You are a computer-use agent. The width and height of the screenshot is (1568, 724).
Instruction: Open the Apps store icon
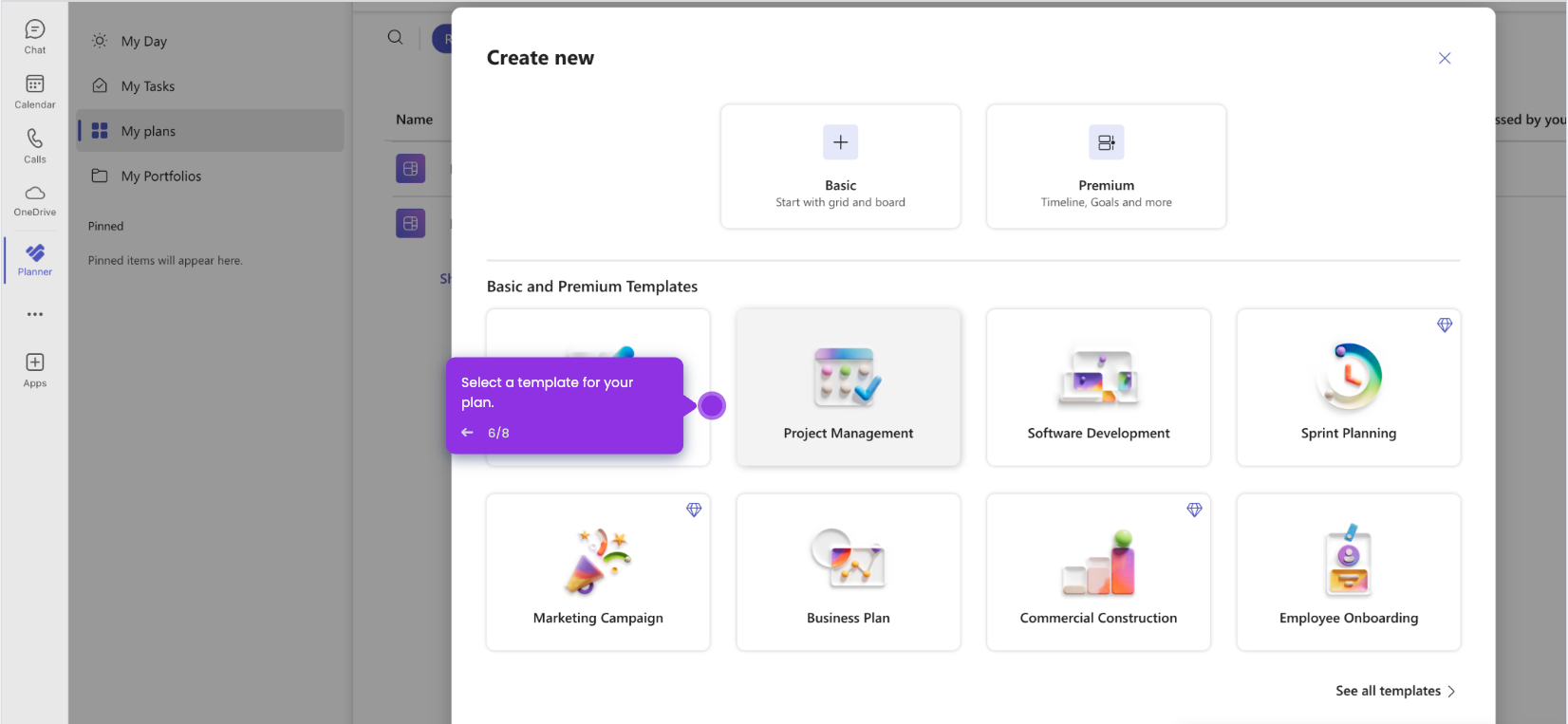35,370
